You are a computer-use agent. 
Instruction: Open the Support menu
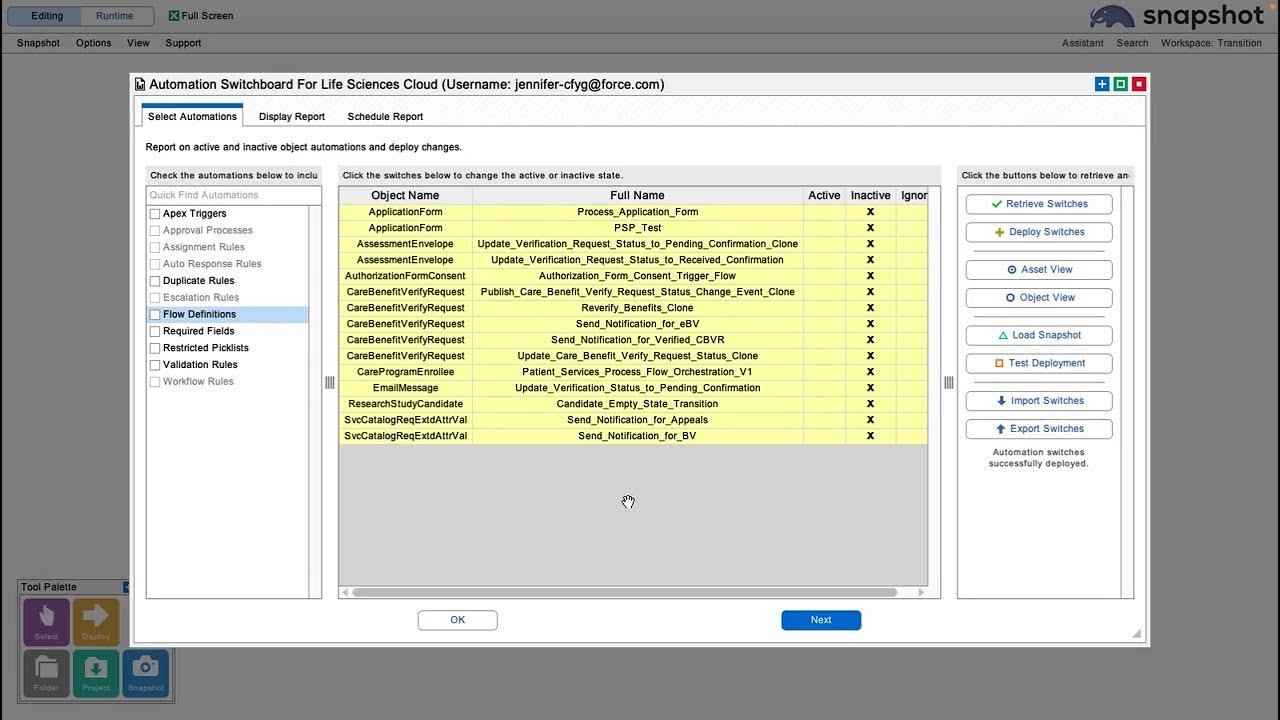coord(183,43)
